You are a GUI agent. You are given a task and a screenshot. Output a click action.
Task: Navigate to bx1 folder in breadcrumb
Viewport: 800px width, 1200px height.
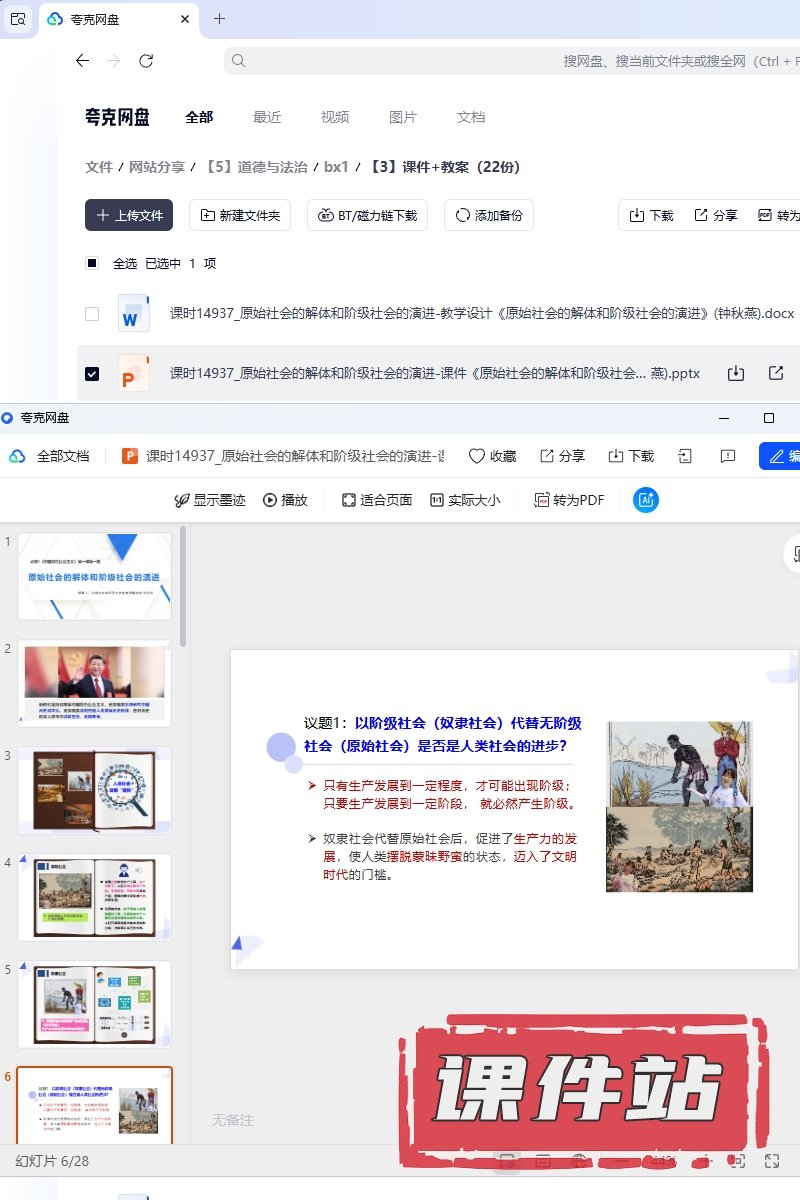coord(336,167)
